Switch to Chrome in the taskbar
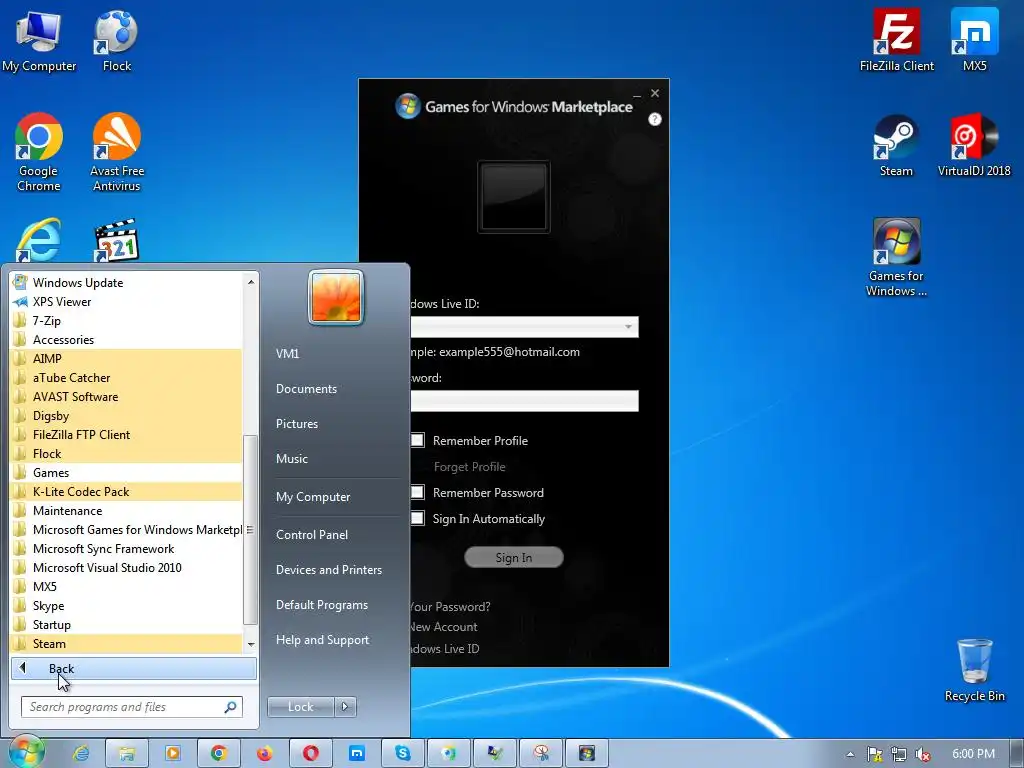1024x768 pixels. [x=219, y=753]
